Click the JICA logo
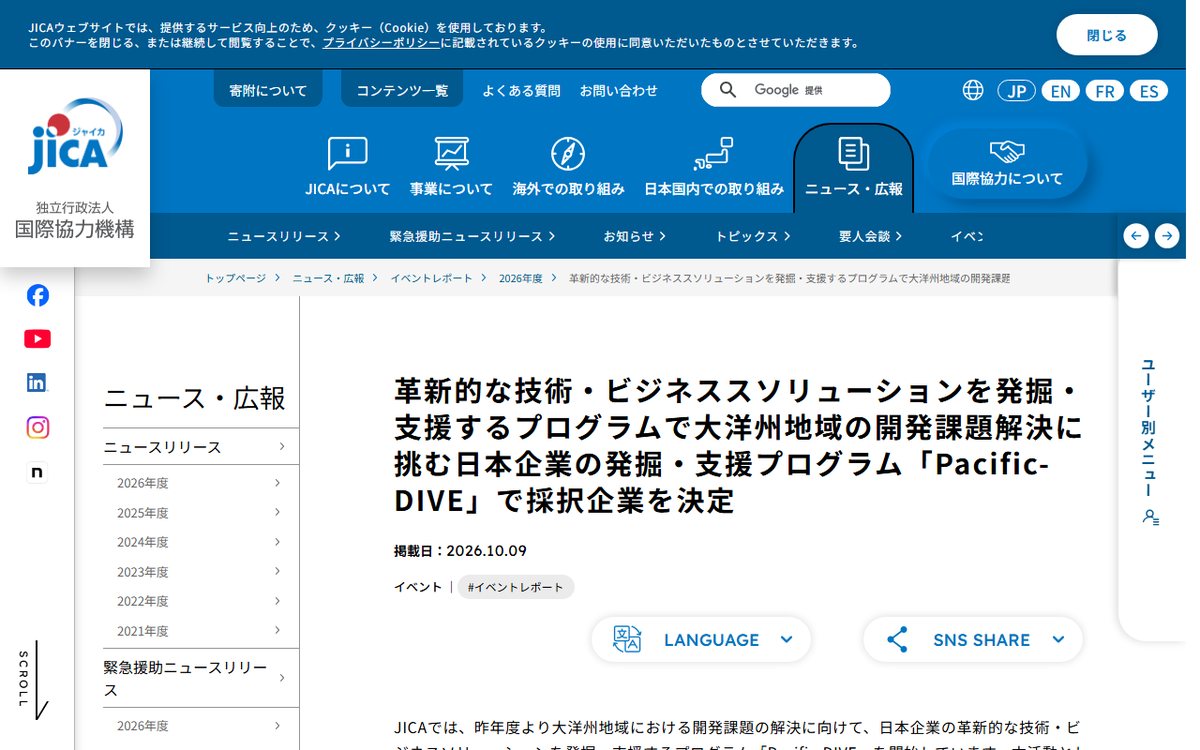Screen dimensions: 1200x750 pos(75,137)
